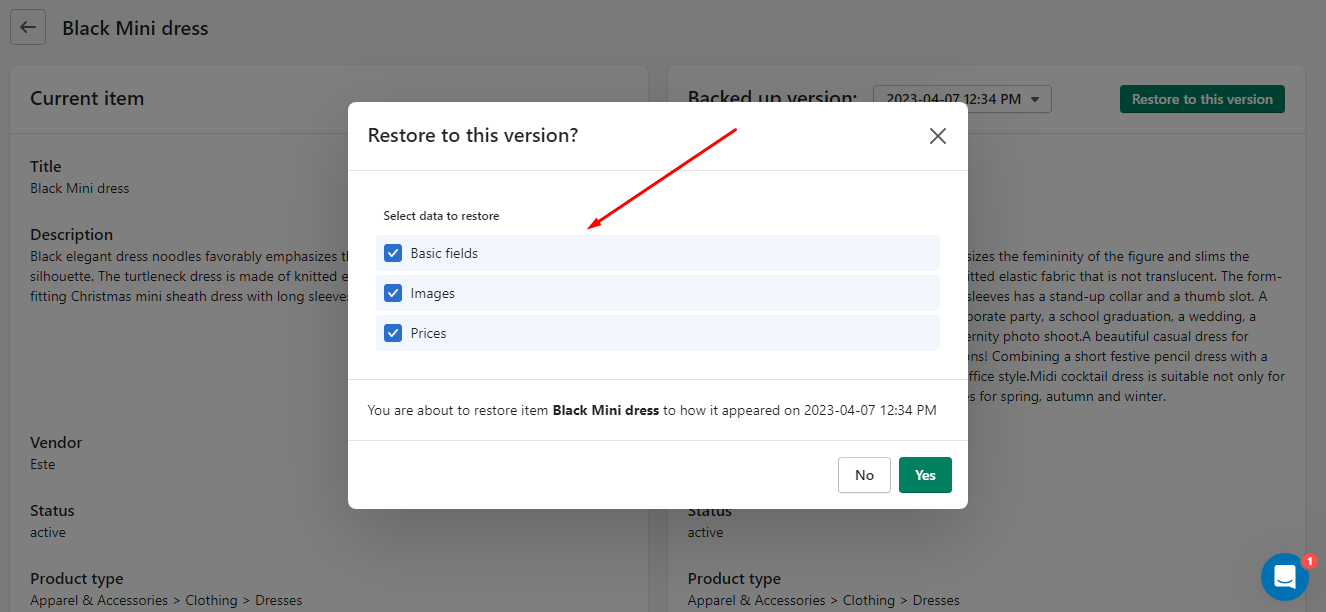The width and height of the screenshot is (1326, 612).
Task: Open the Dresses link under Current item
Action: click(278, 600)
